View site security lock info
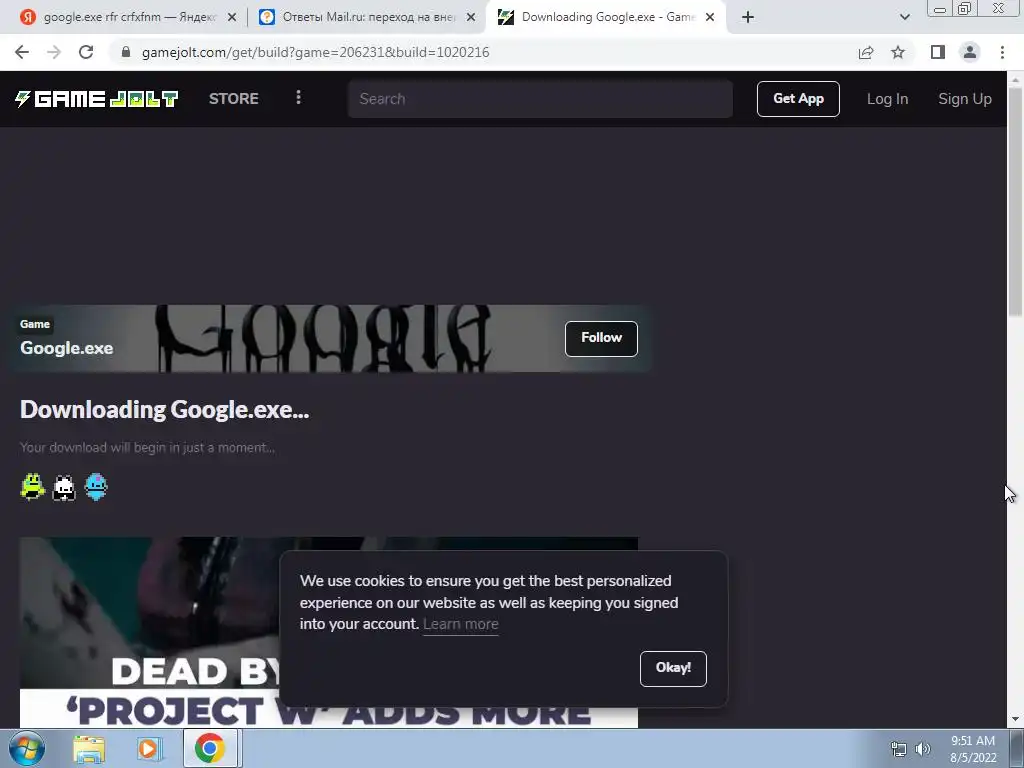 [x=126, y=52]
